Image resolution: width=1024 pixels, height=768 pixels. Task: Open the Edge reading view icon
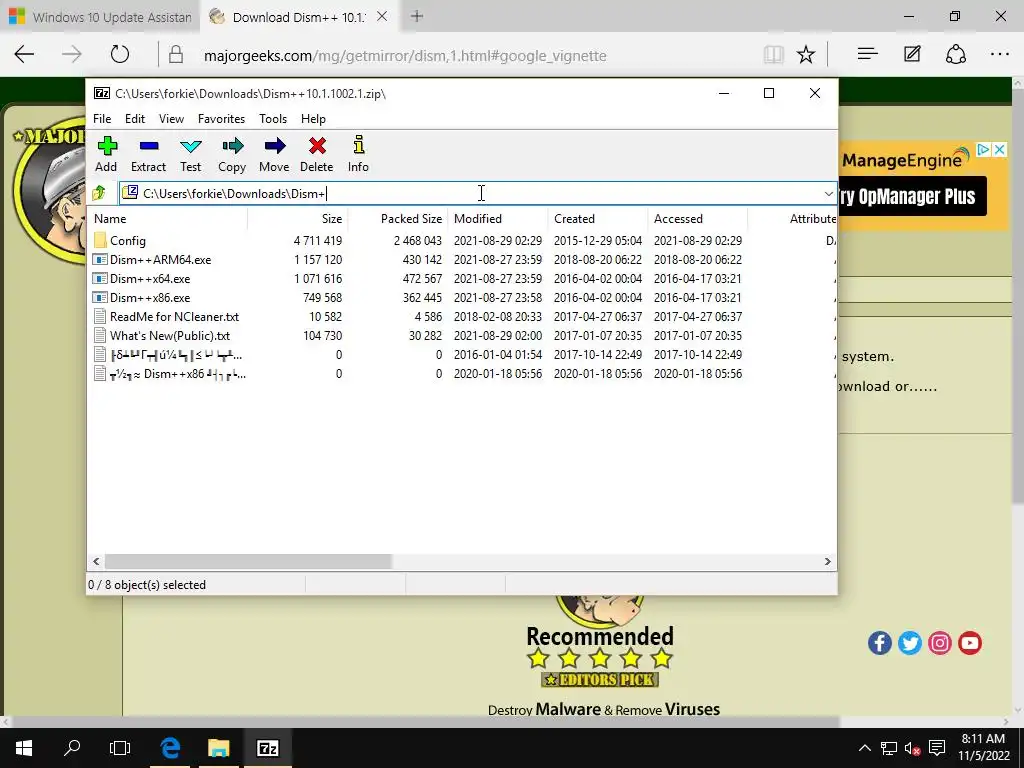point(773,55)
